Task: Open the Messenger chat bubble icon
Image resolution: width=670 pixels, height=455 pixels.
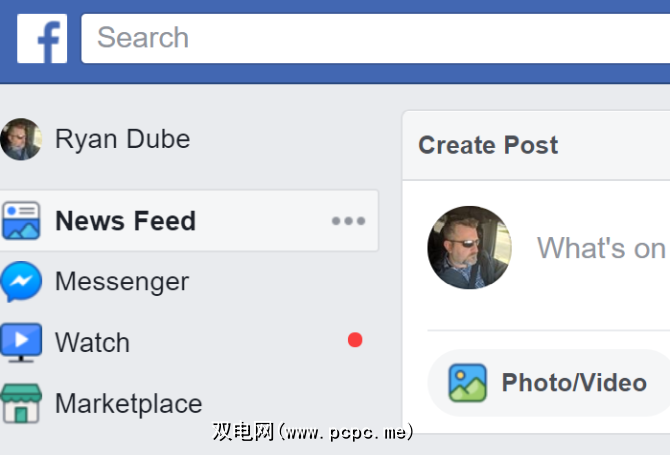Action: (x=21, y=282)
